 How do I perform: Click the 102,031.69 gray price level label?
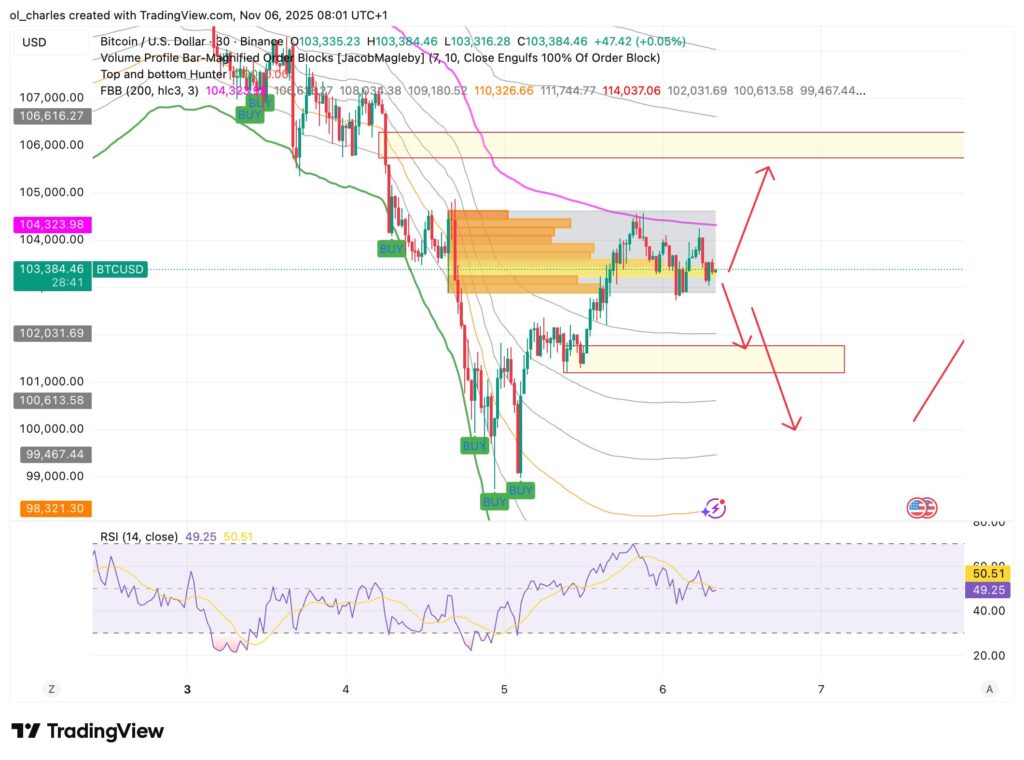coord(54,333)
